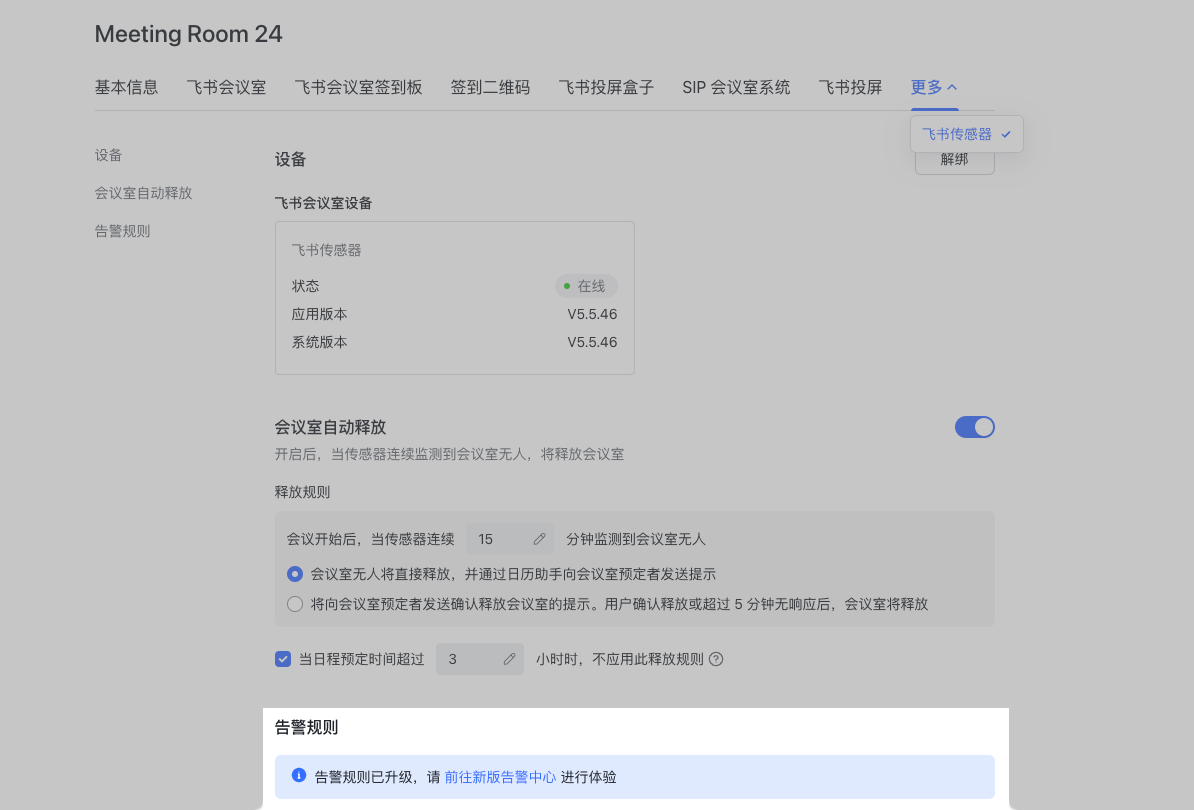1194x810 pixels.
Task: Switch to the 飞书投屏 tab
Action: [851, 88]
